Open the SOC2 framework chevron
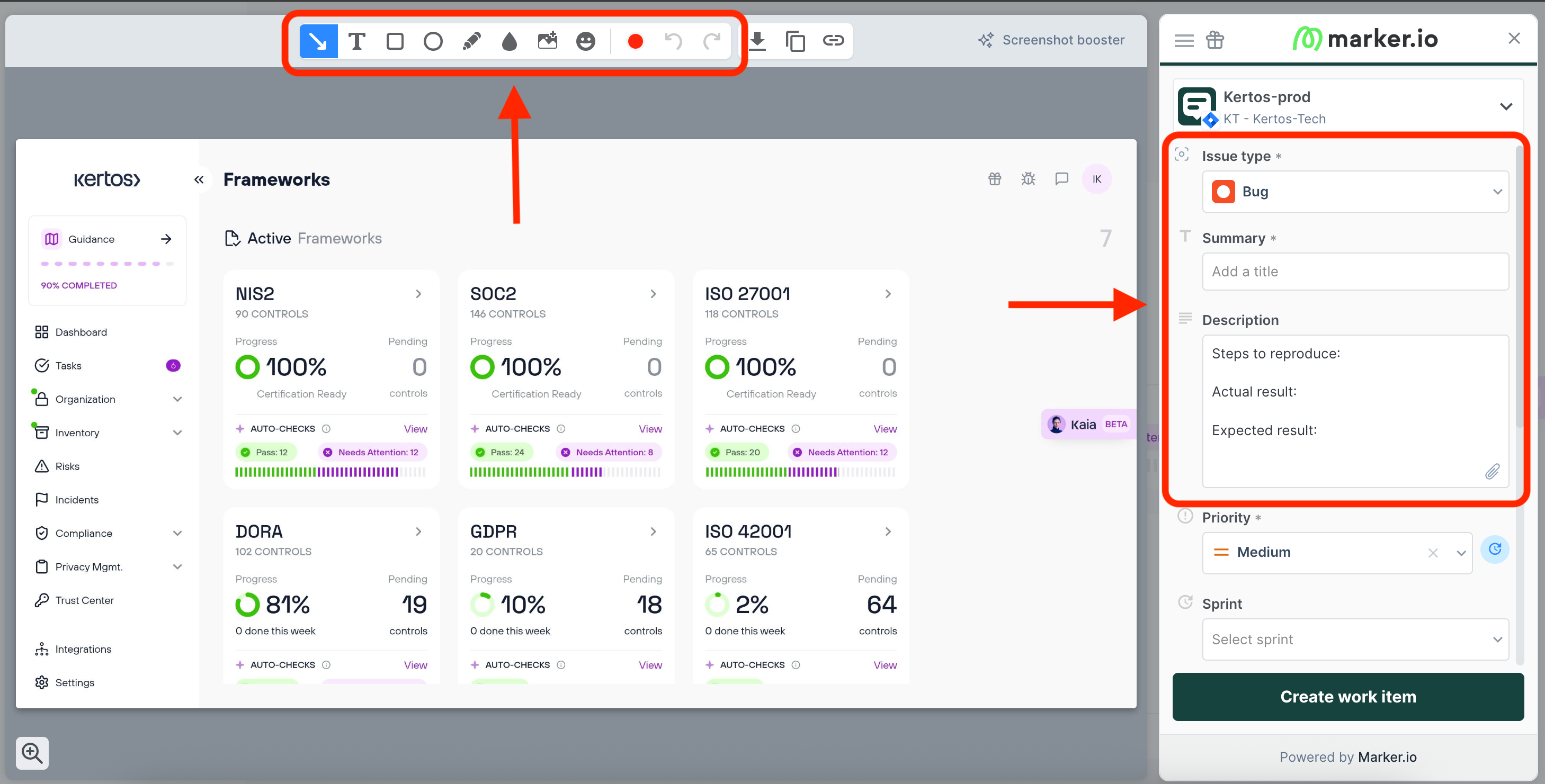Image resolution: width=1545 pixels, height=784 pixels. (x=653, y=294)
